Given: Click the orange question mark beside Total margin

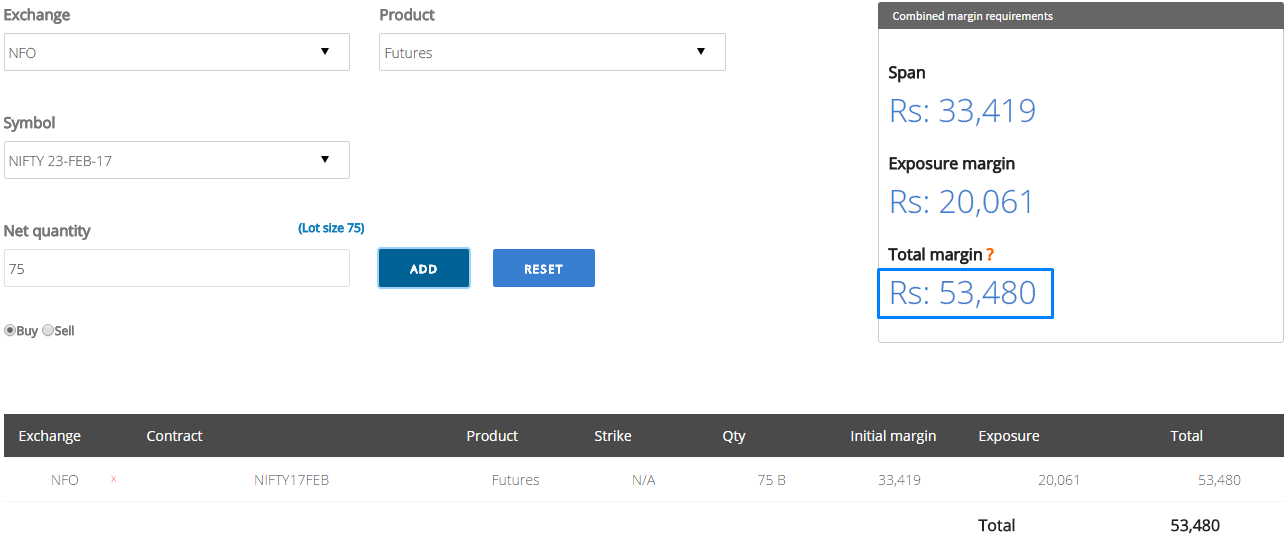Looking at the screenshot, I should 990,255.
